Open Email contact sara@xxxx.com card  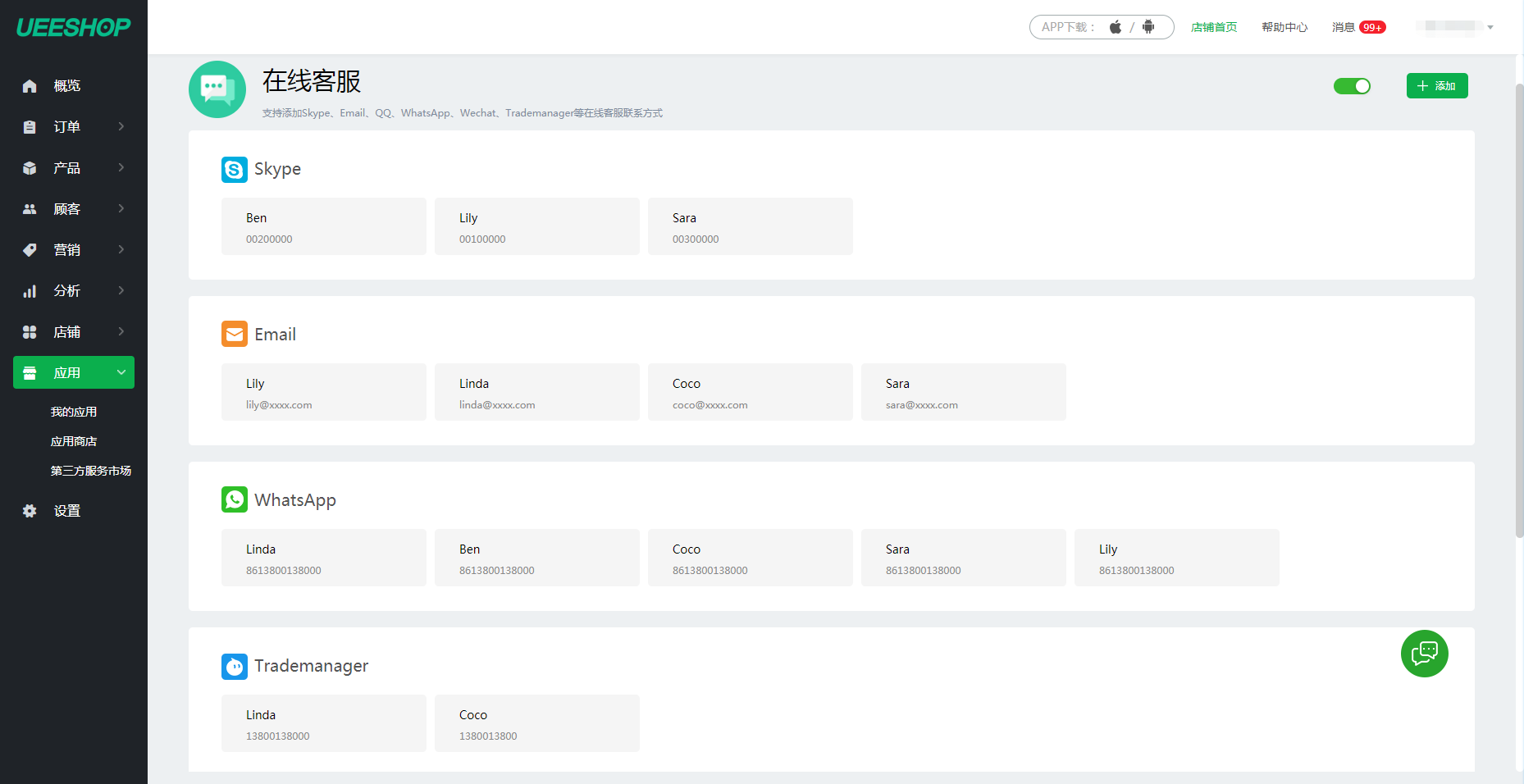[964, 392]
